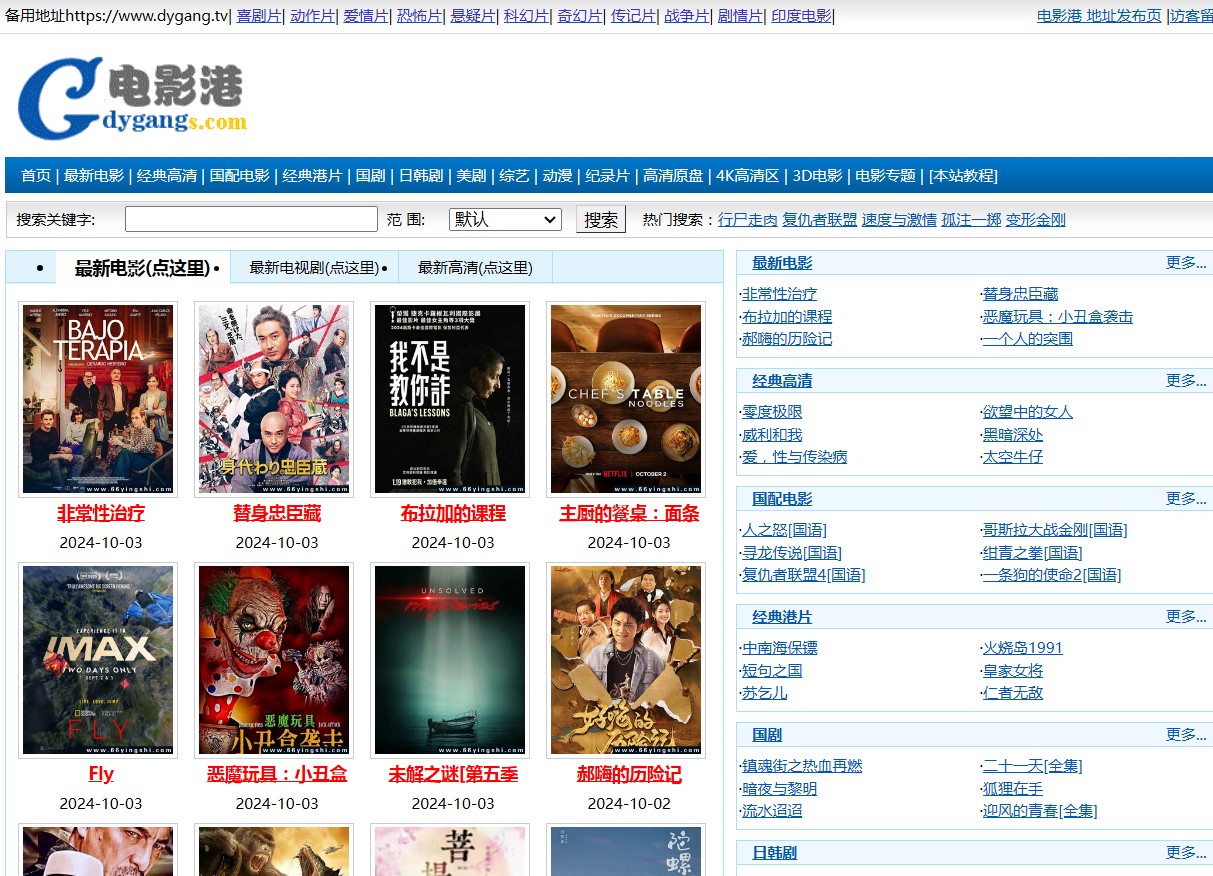The height and width of the screenshot is (876, 1213).
Task: Open the 国剧 sidebar section heading
Action: 767,735
